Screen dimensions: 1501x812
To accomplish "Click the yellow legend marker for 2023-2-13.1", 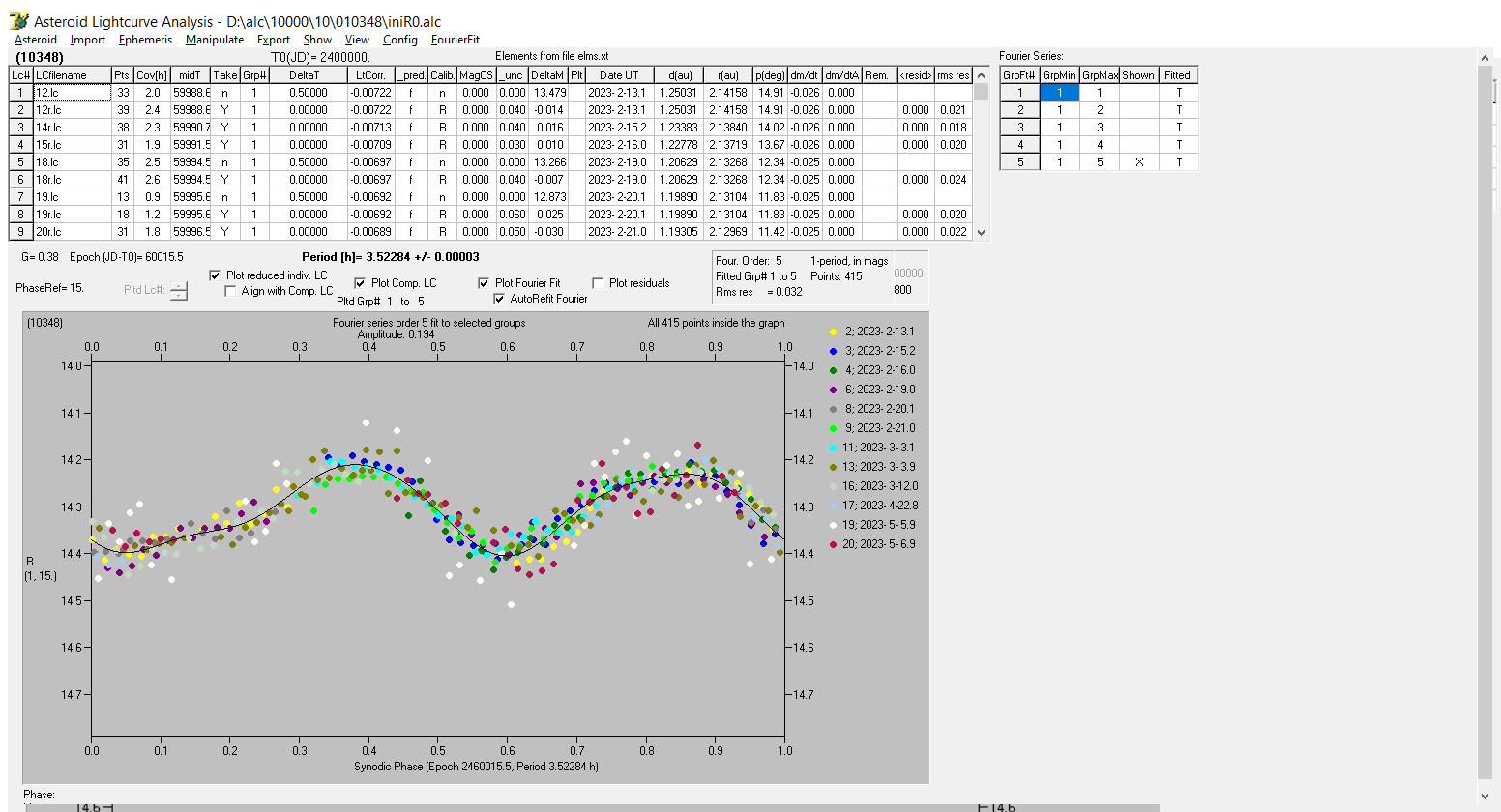I will click(x=833, y=332).
